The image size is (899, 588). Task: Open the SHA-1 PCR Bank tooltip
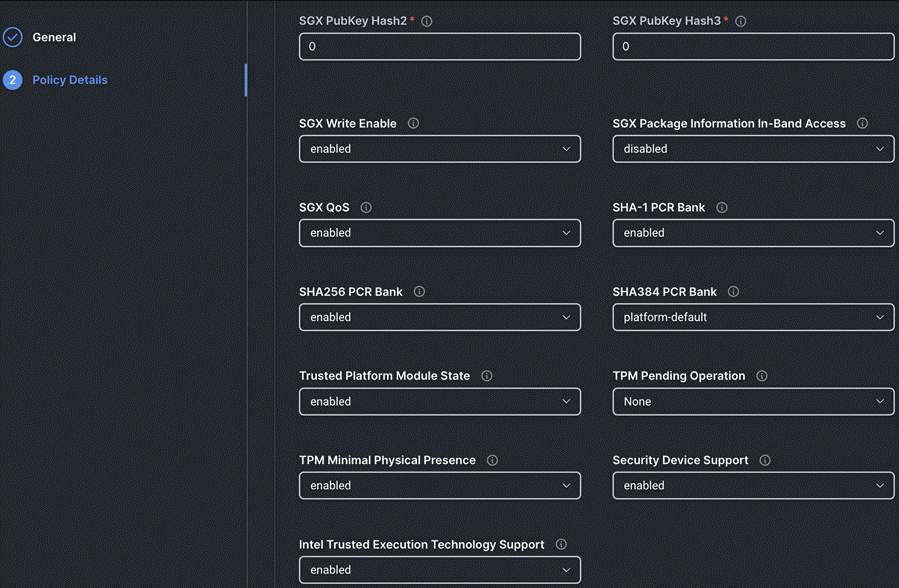(x=721, y=207)
